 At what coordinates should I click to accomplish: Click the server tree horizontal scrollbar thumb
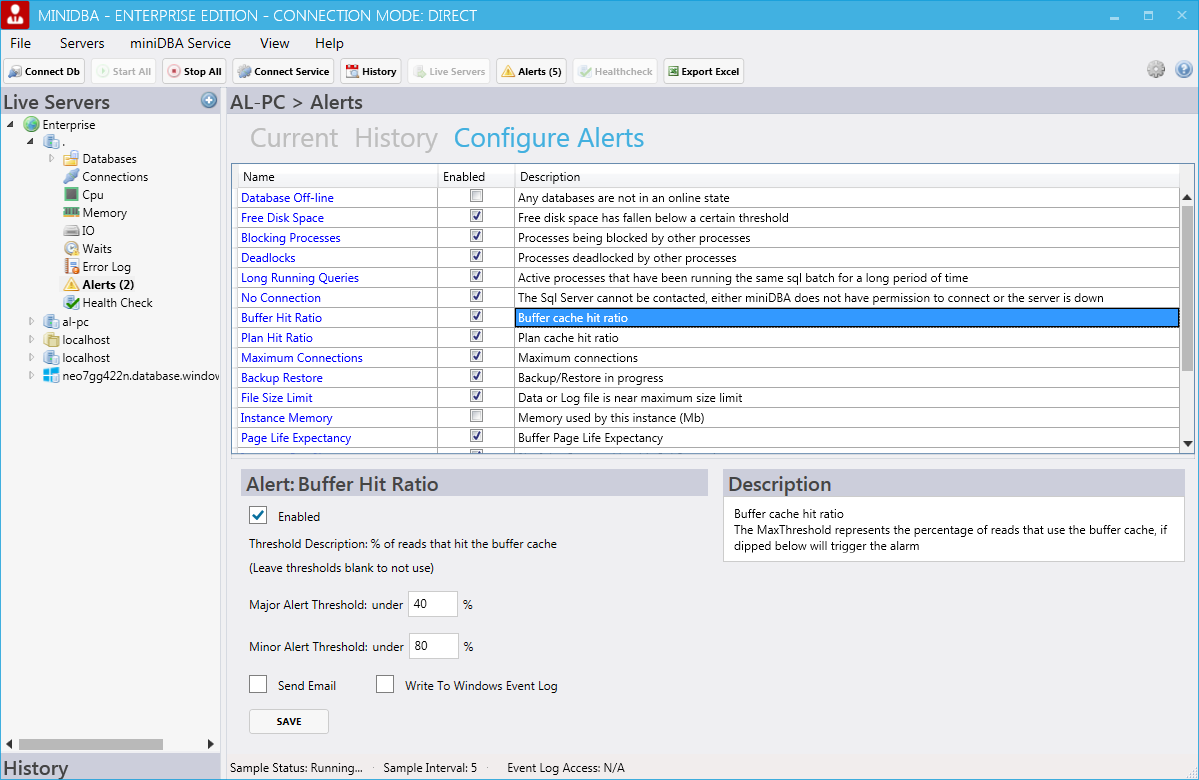tap(91, 744)
